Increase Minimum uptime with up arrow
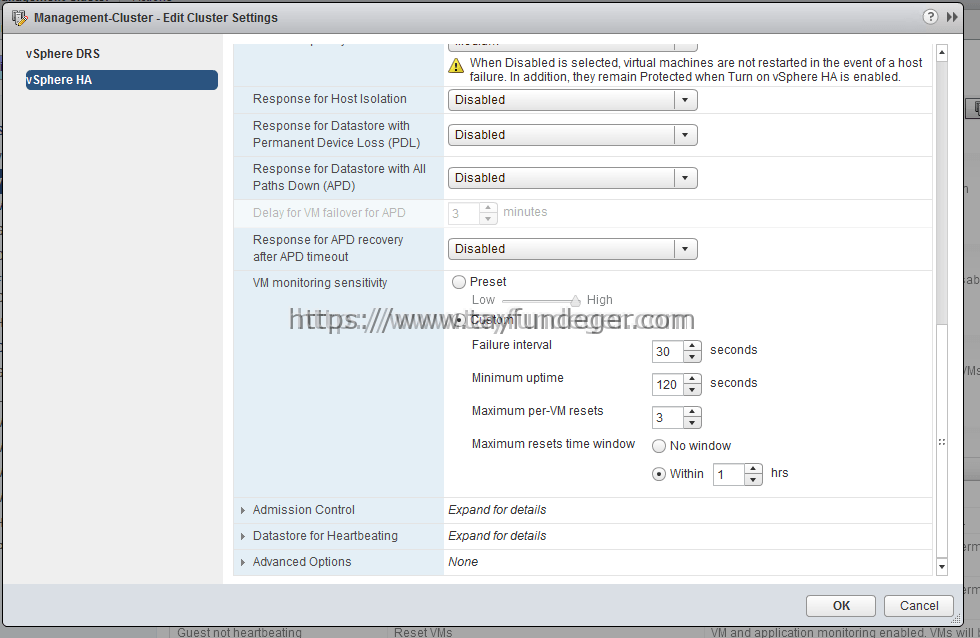Screen dimensions: 980x638 692,380
